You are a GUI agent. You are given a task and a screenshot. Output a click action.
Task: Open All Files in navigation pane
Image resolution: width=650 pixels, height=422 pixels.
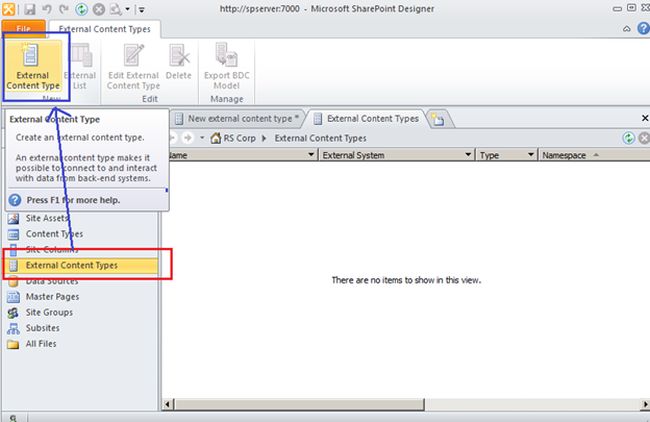click(x=41, y=344)
